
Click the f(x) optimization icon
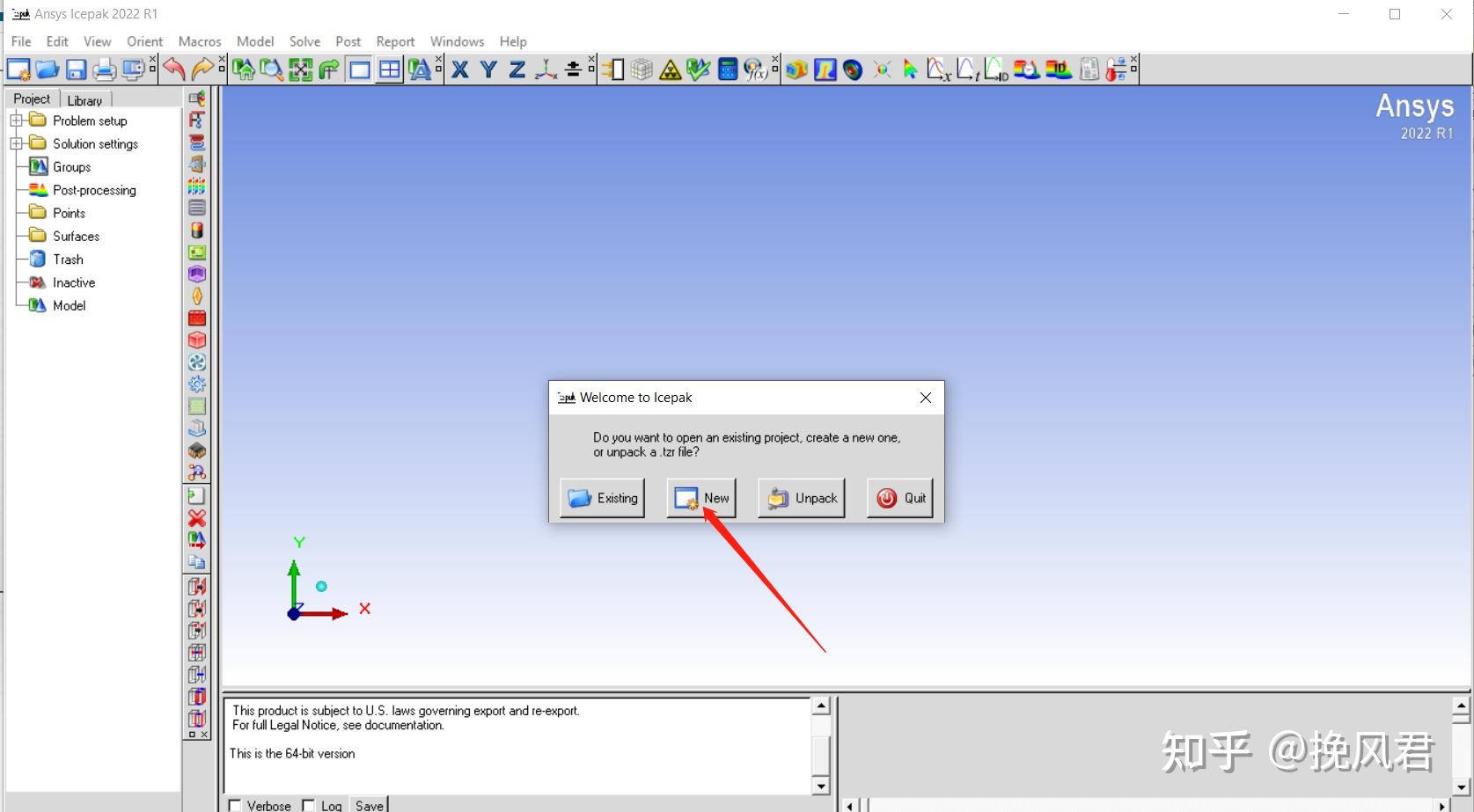click(x=756, y=69)
